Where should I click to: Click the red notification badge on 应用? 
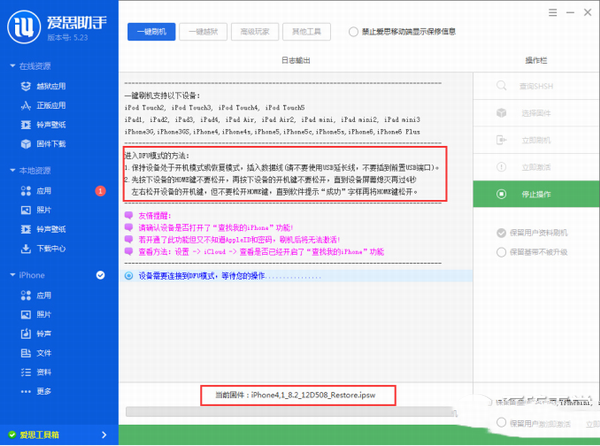pos(100,190)
